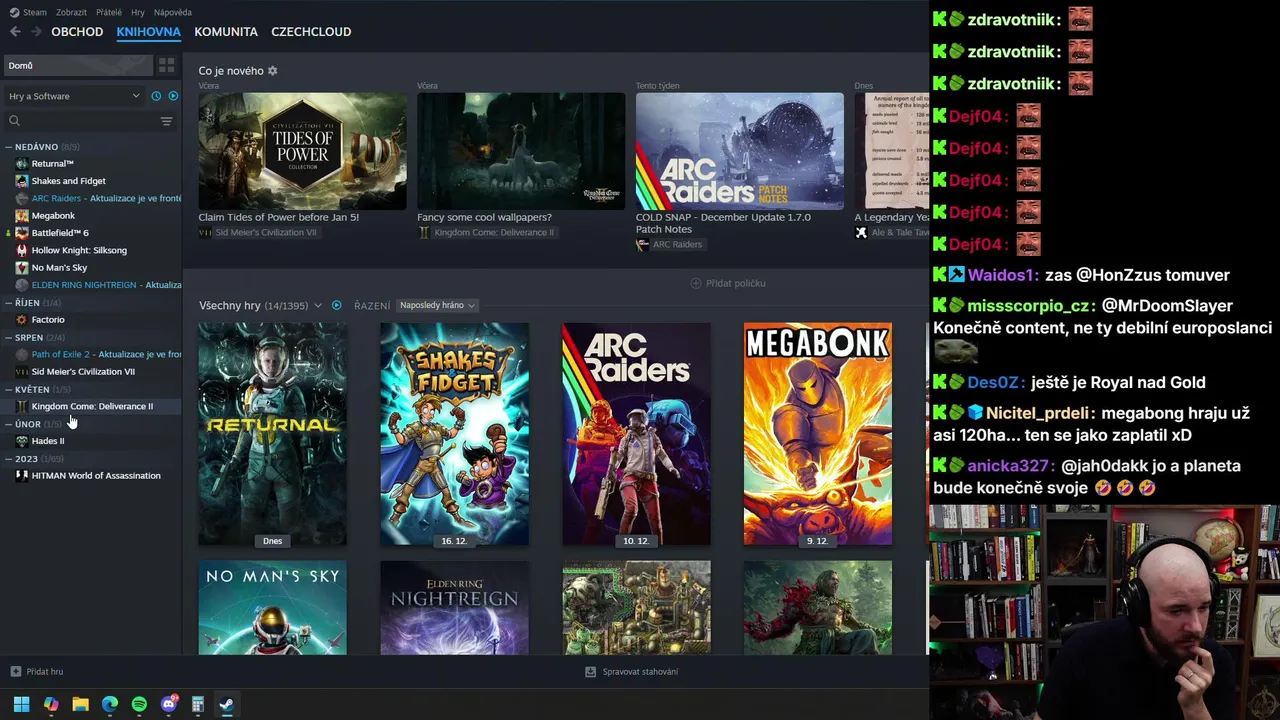Click the No Man's Sky sidebar icon
The height and width of the screenshot is (720, 1280).
(22, 267)
